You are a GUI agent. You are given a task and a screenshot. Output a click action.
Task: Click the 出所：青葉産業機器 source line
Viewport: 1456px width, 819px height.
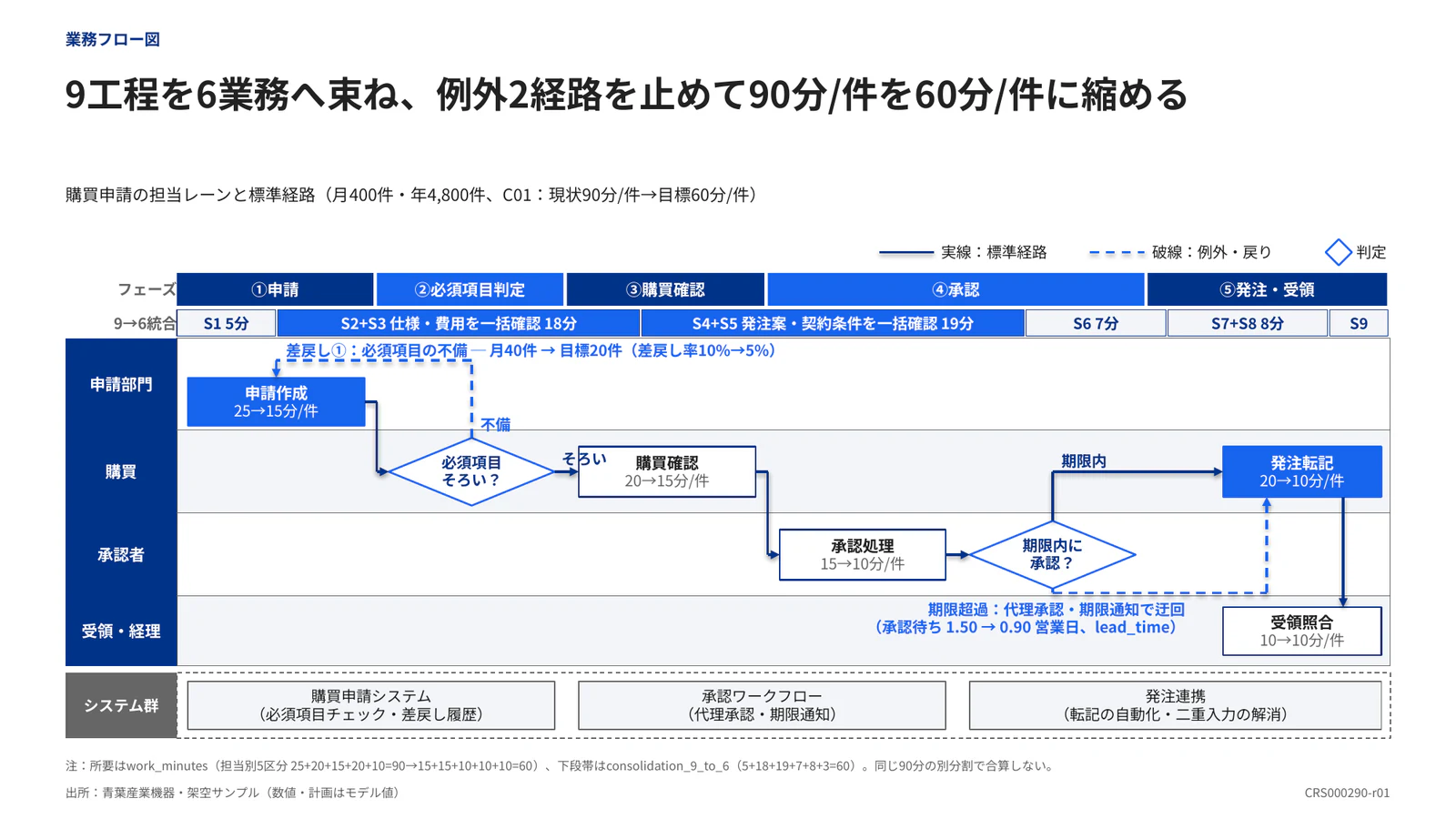pyautogui.click(x=235, y=793)
